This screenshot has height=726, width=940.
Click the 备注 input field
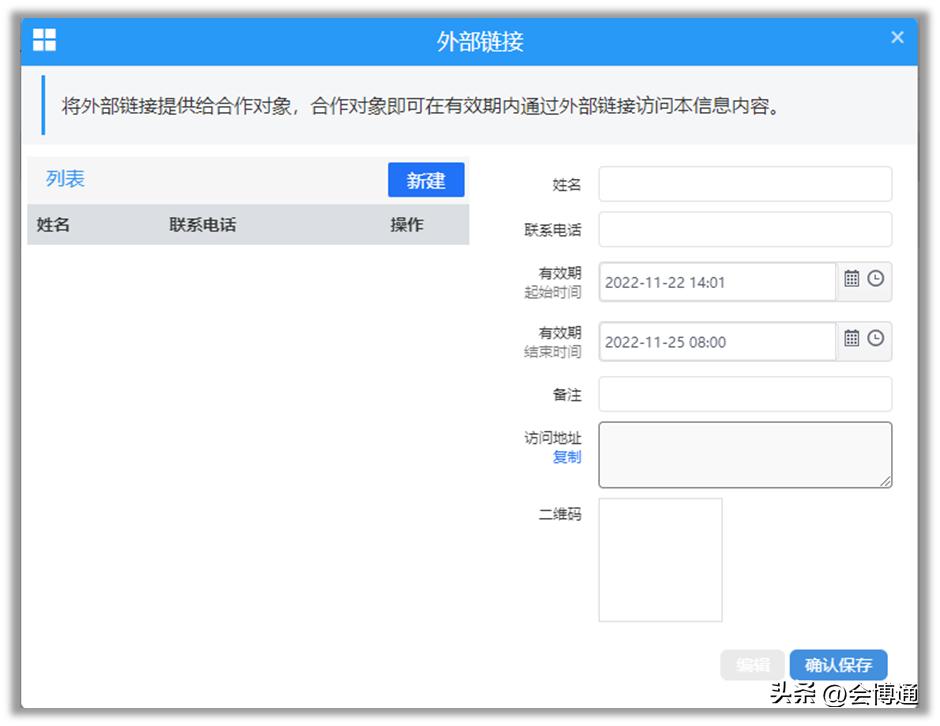click(744, 394)
